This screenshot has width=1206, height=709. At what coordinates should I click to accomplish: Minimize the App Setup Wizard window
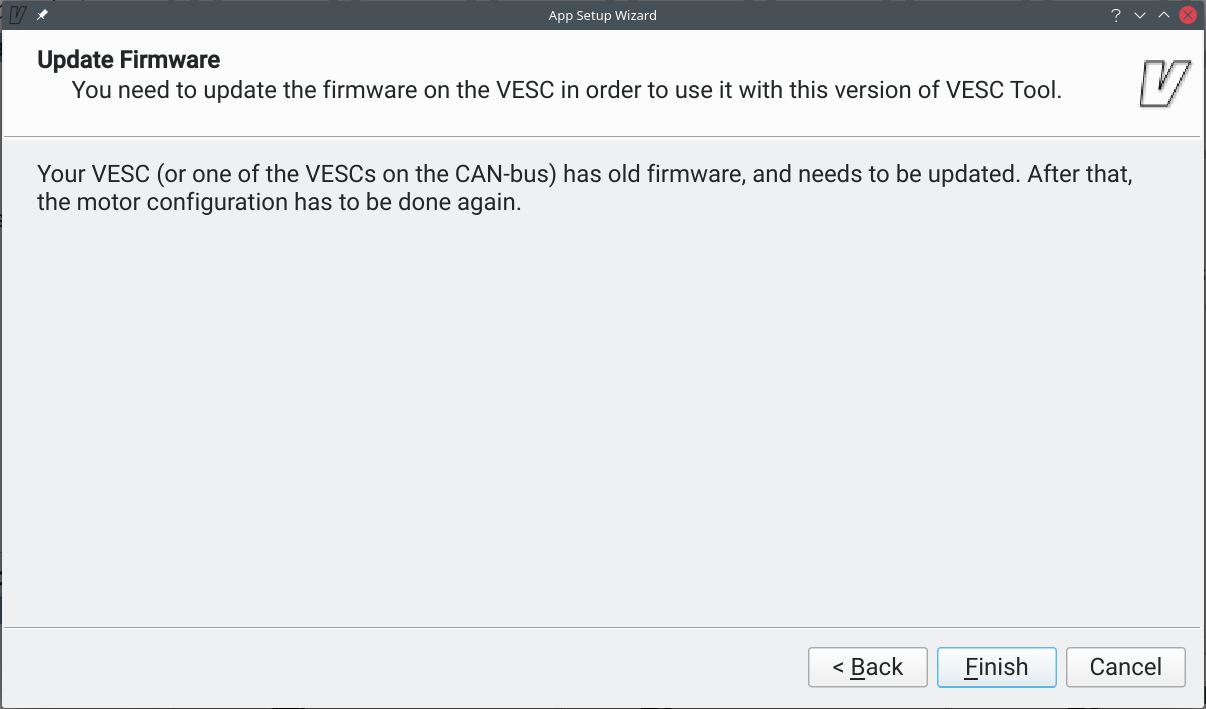(1140, 15)
